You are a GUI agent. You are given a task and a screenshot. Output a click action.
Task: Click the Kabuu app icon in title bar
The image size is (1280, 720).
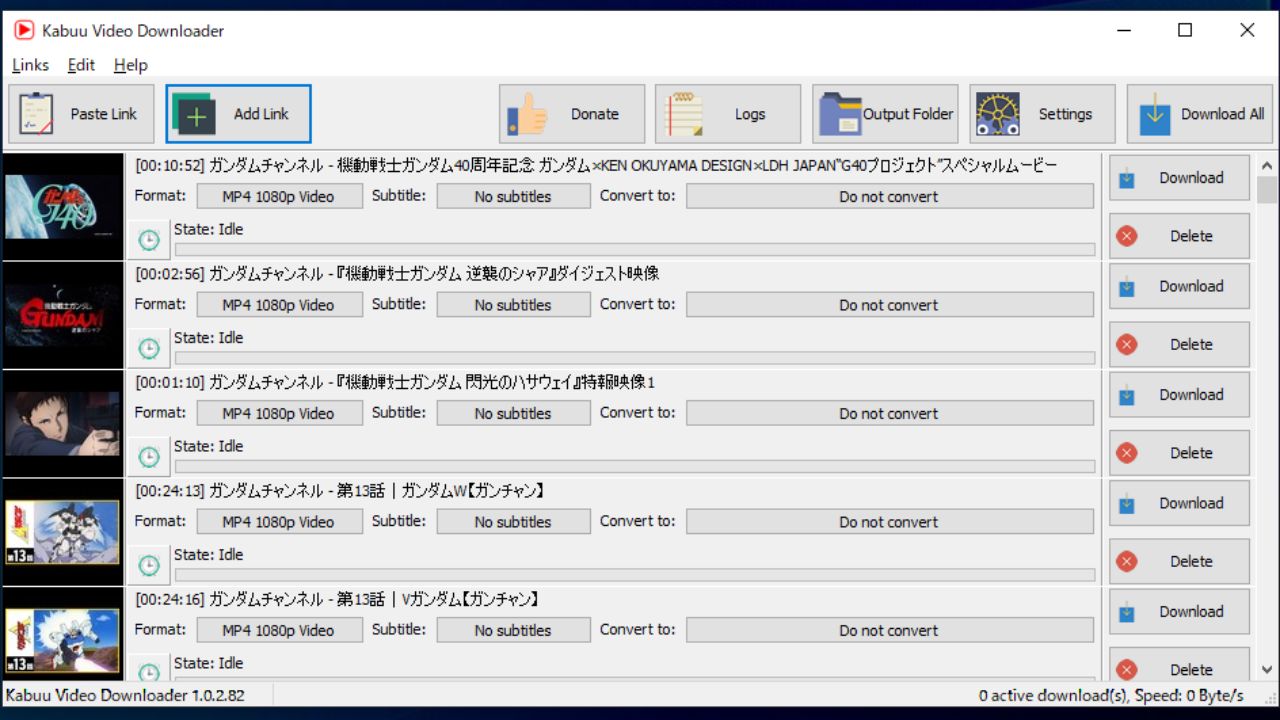(x=24, y=30)
